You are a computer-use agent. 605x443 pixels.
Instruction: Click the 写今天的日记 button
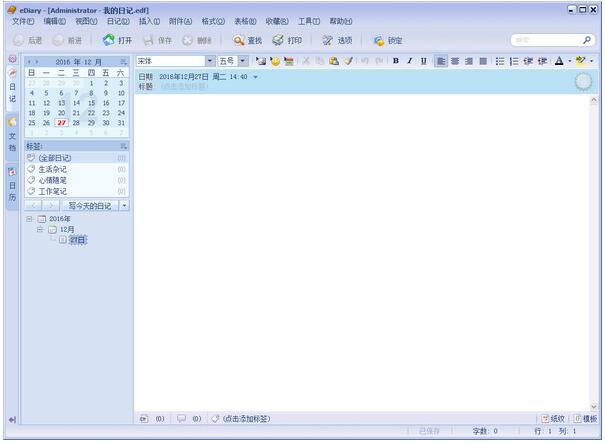(x=90, y=205)
